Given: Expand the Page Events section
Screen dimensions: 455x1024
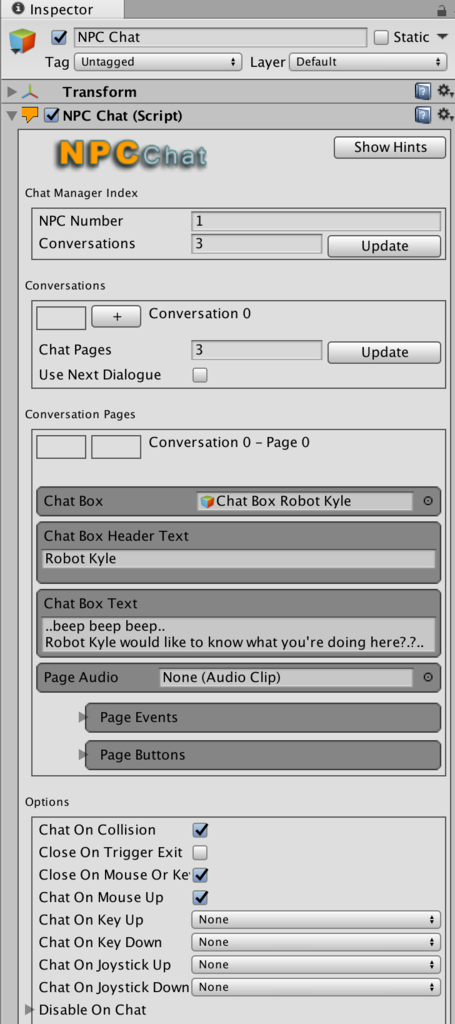Looking at the screenshot, I should pos(82,717).
